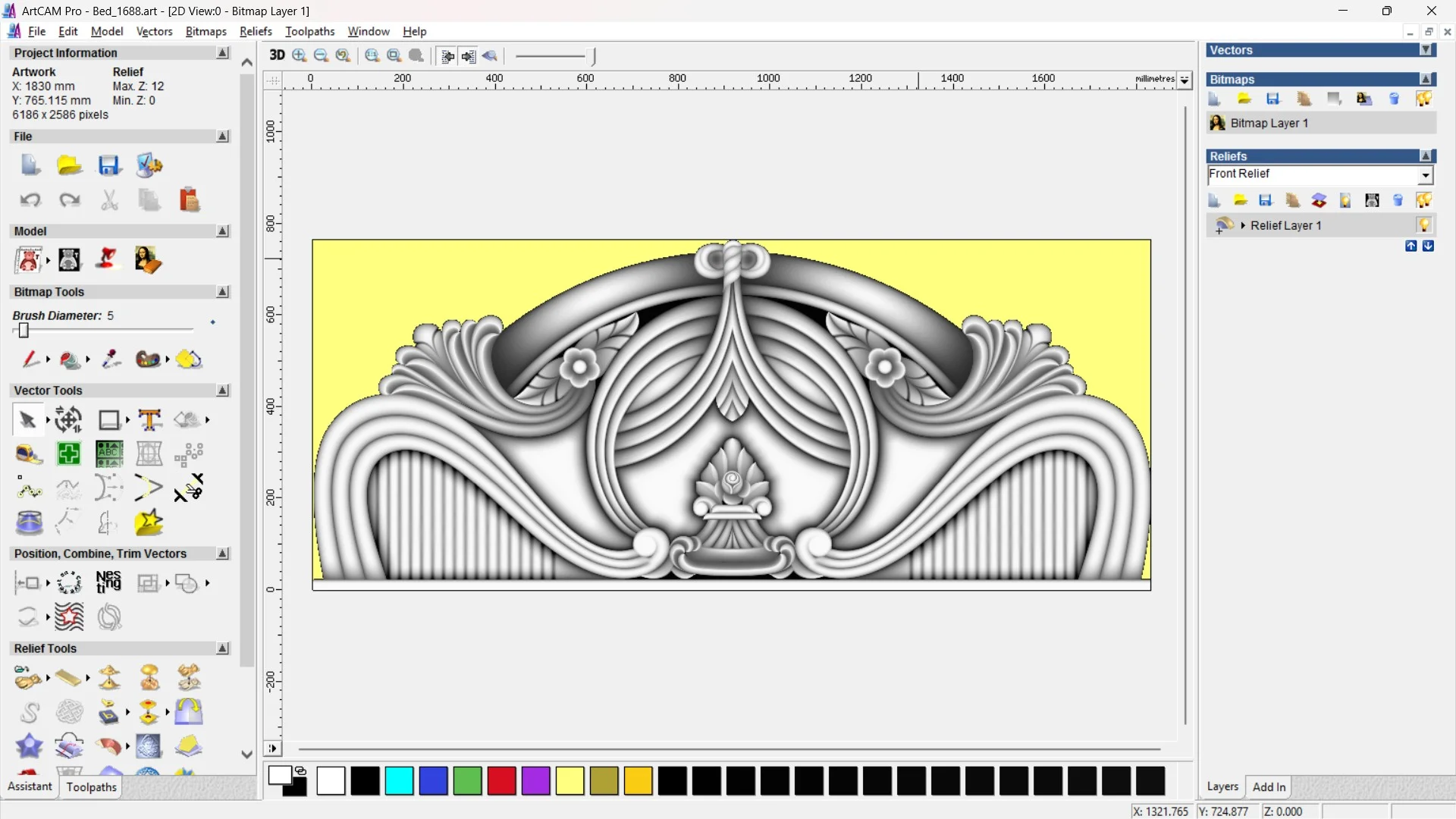Click the Paste icon in File section
Viewport: 1456px width, 819px height.
189,200
